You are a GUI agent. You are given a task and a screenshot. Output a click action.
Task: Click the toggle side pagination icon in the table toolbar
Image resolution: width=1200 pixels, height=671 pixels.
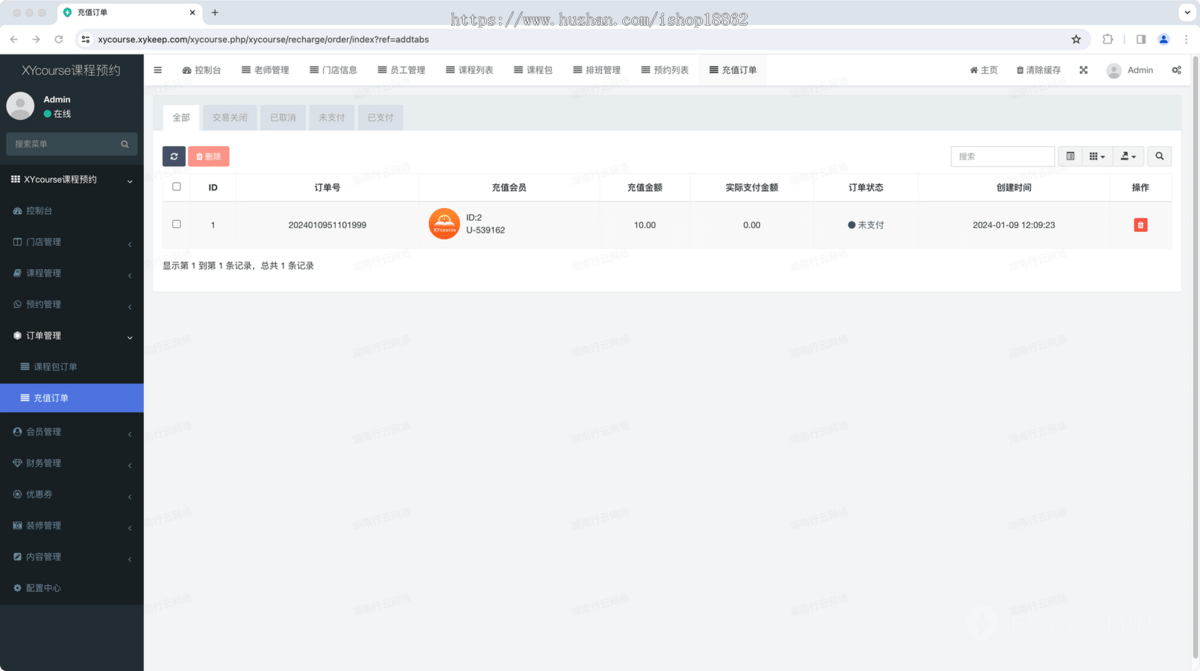(x=1069, y=156)
